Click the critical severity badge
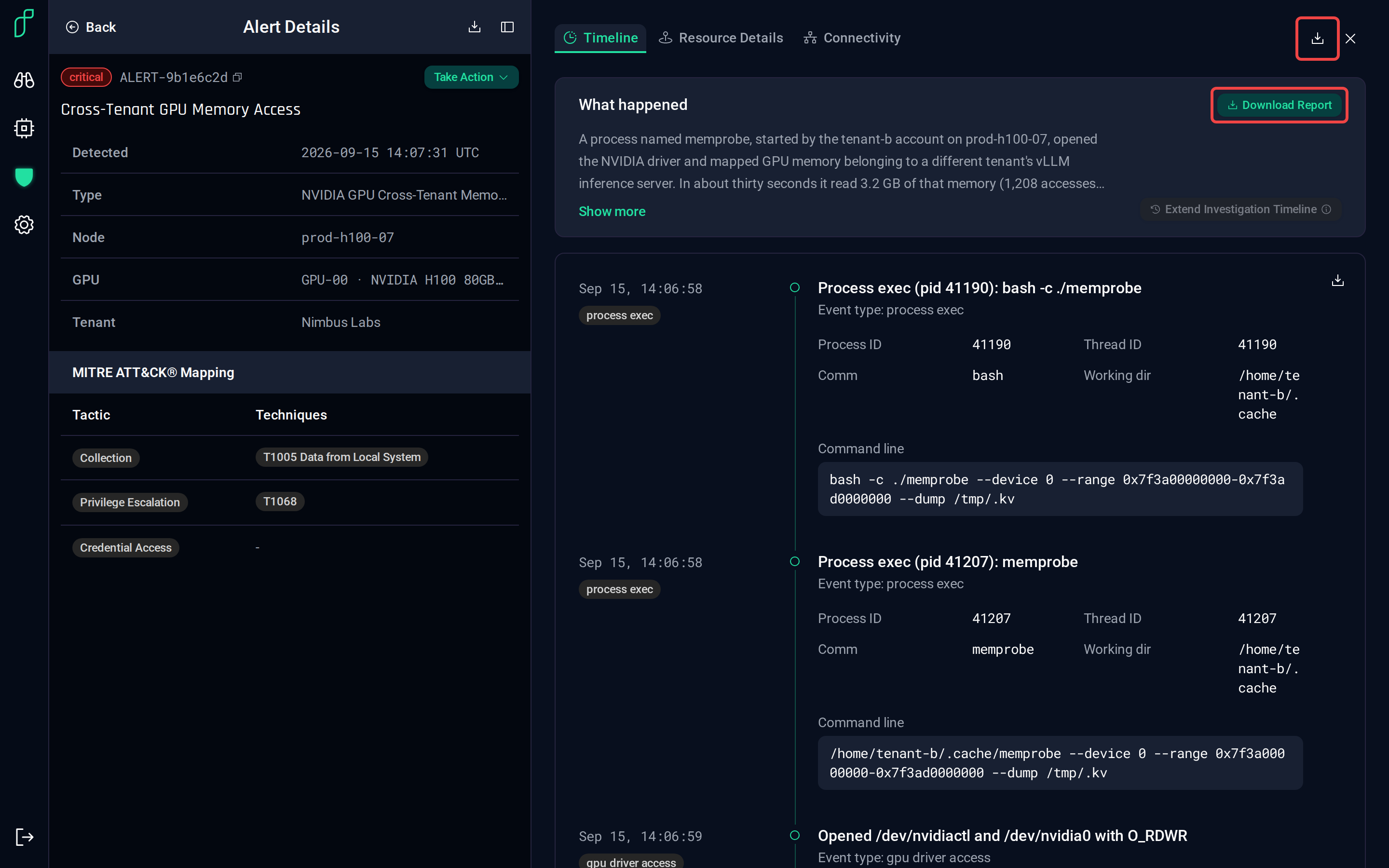This screenshot has height=868, width=1389. [86, 77]
